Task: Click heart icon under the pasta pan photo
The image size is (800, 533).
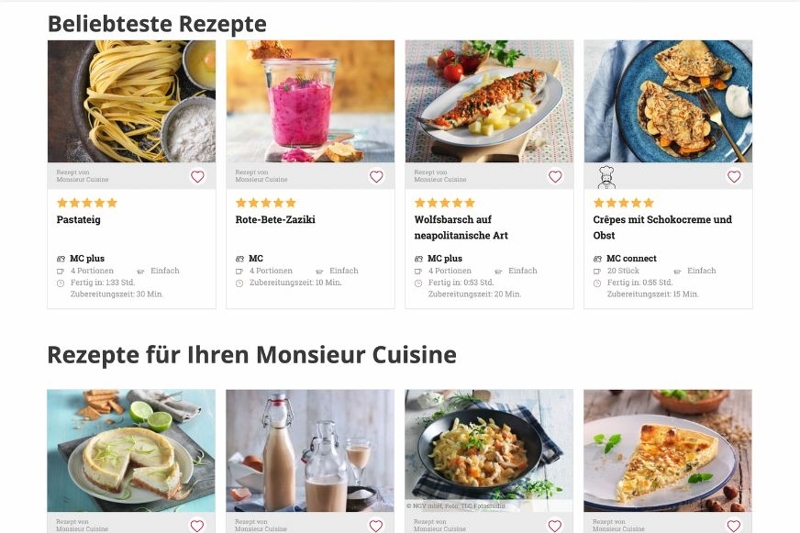Action: (x=555, y=525)
